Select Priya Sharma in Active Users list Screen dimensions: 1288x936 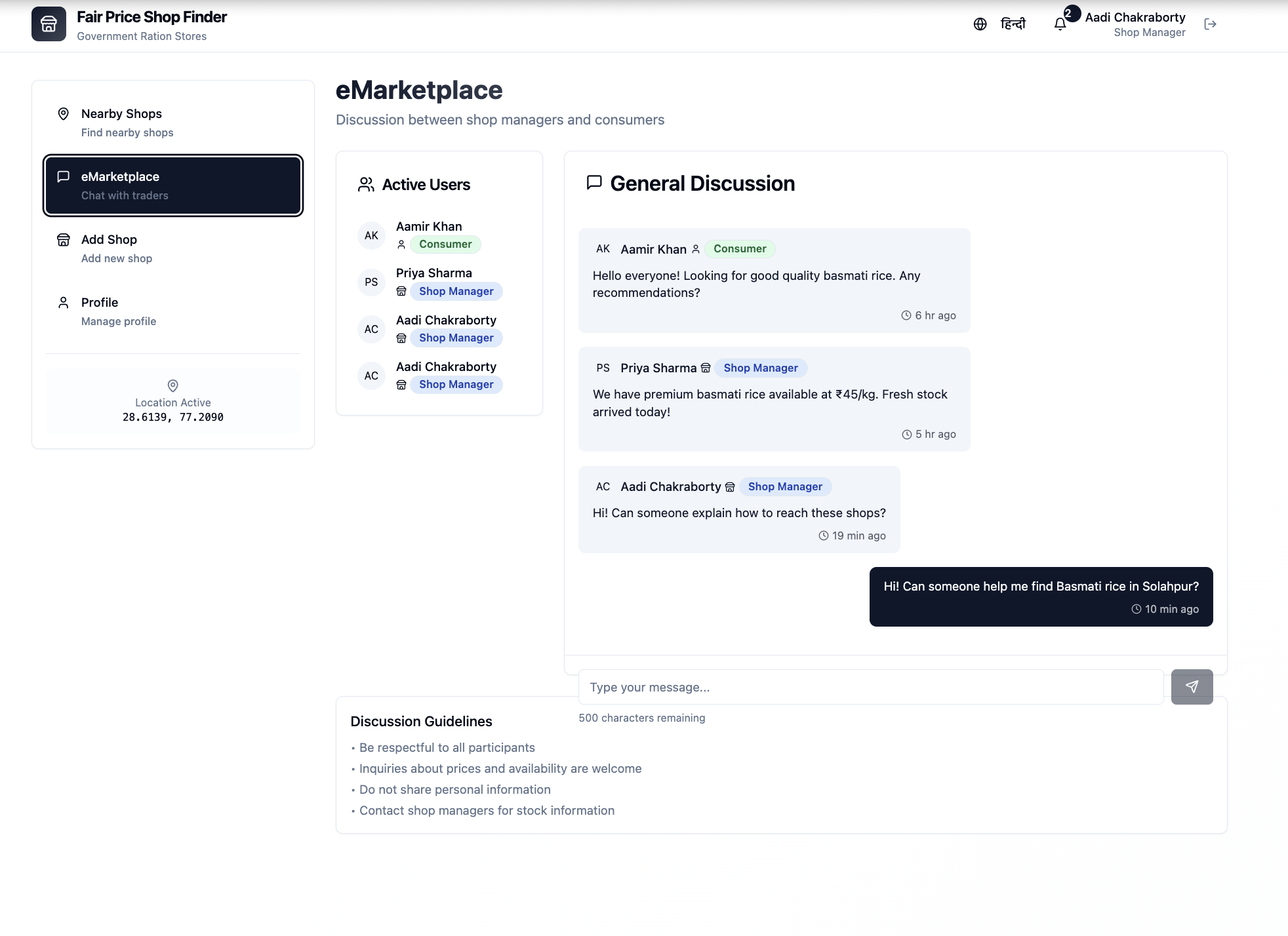[x=433, y=273]
